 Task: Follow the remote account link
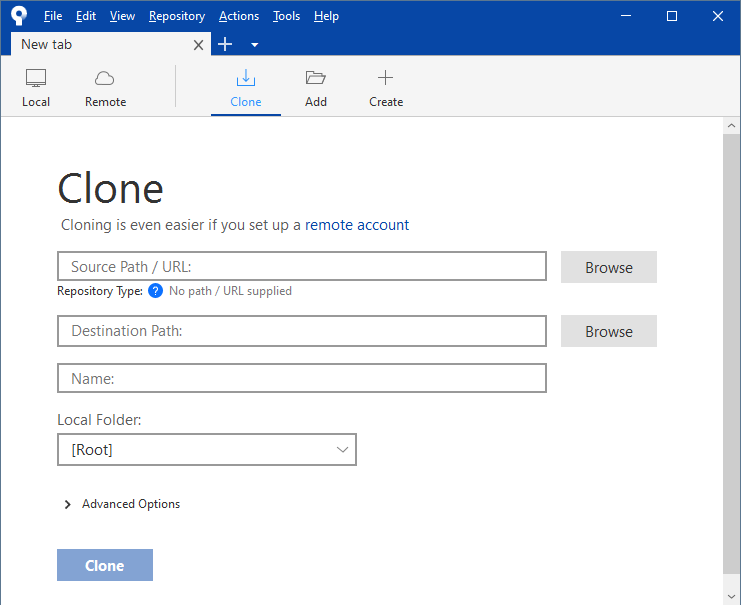click(357, 225)
